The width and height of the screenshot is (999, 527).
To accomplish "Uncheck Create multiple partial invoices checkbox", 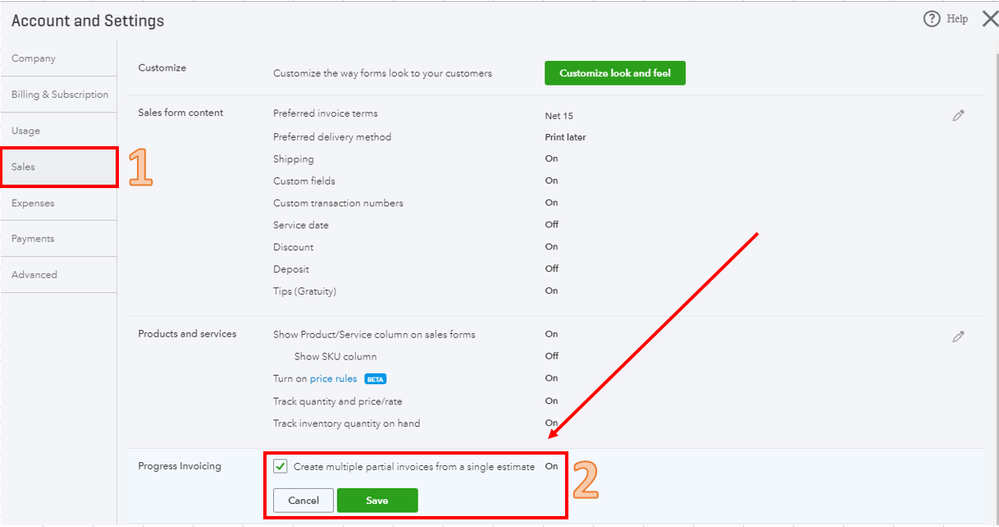I will coord(280,466).
